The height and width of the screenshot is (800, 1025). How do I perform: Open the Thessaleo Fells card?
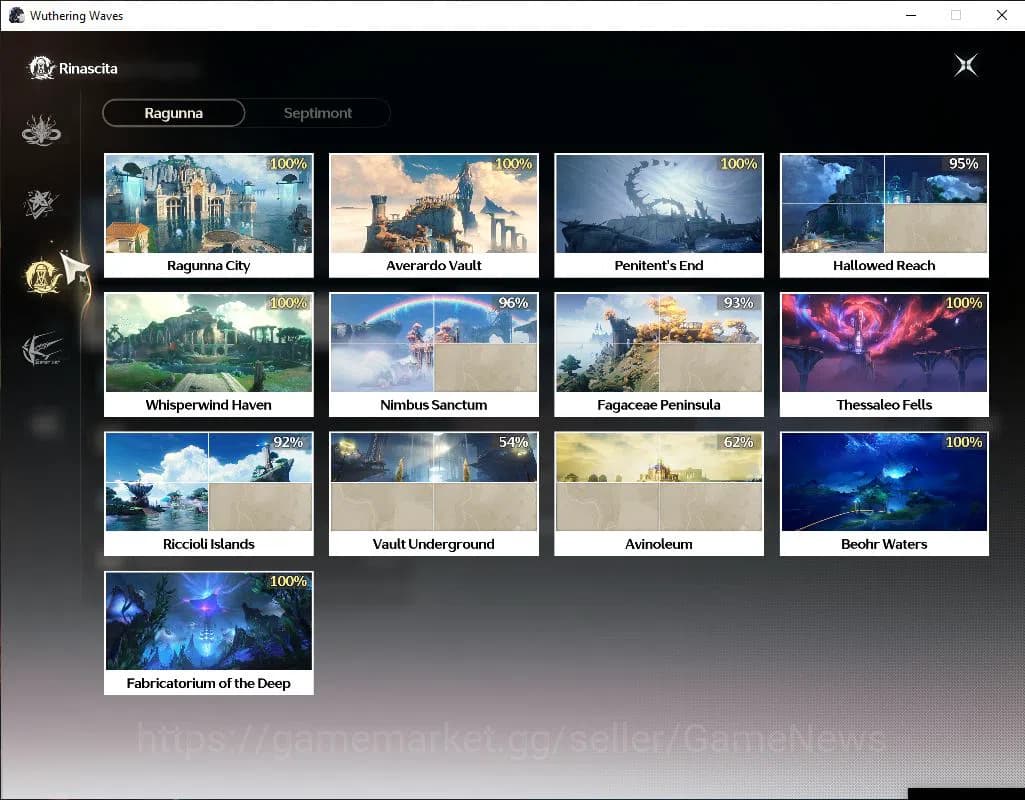884,355
